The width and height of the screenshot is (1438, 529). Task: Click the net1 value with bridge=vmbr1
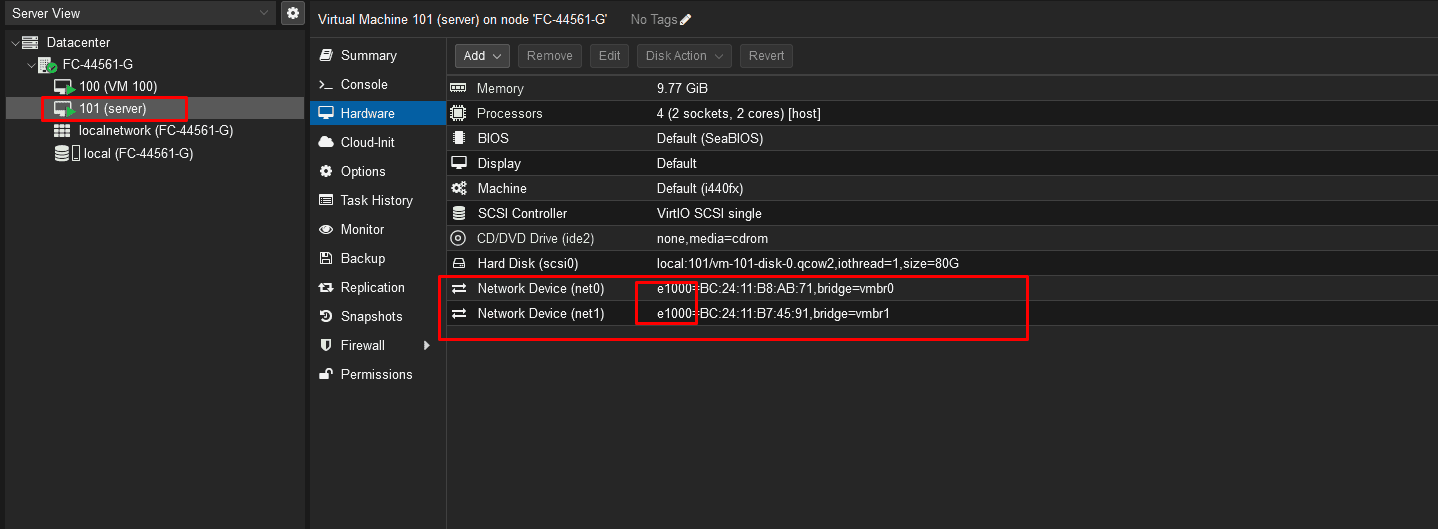click(773, 313)
